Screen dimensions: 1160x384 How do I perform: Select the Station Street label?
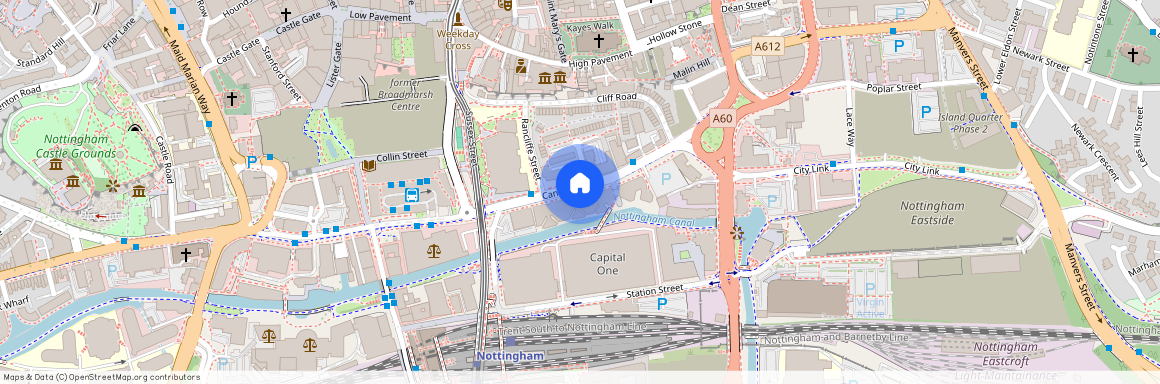(x=655, y=291)
